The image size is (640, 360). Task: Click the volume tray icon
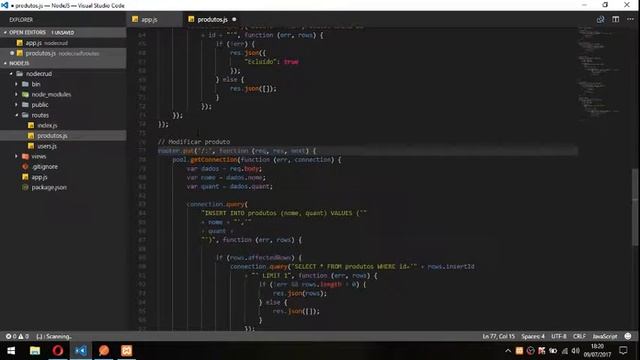pos(576,351)
